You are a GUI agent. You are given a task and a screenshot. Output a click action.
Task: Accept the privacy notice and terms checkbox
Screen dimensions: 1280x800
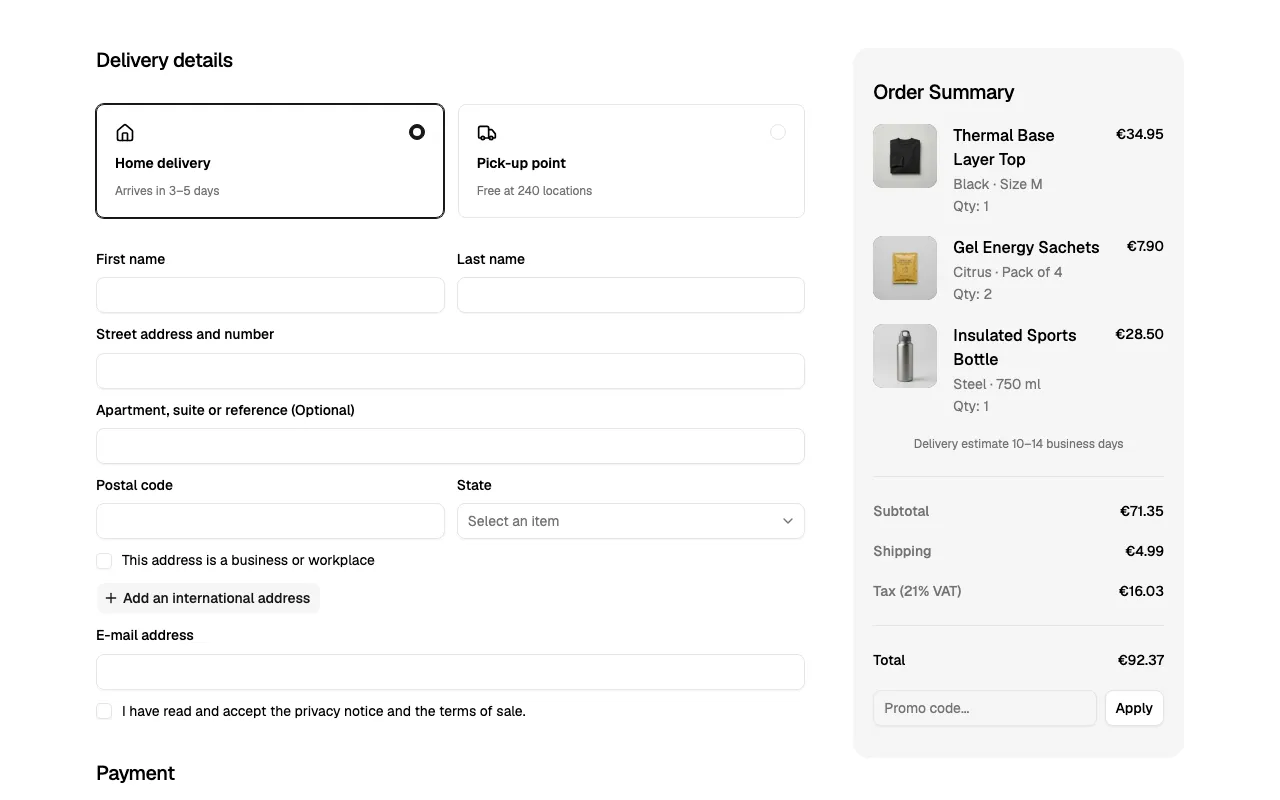click(x=104, y=711)
